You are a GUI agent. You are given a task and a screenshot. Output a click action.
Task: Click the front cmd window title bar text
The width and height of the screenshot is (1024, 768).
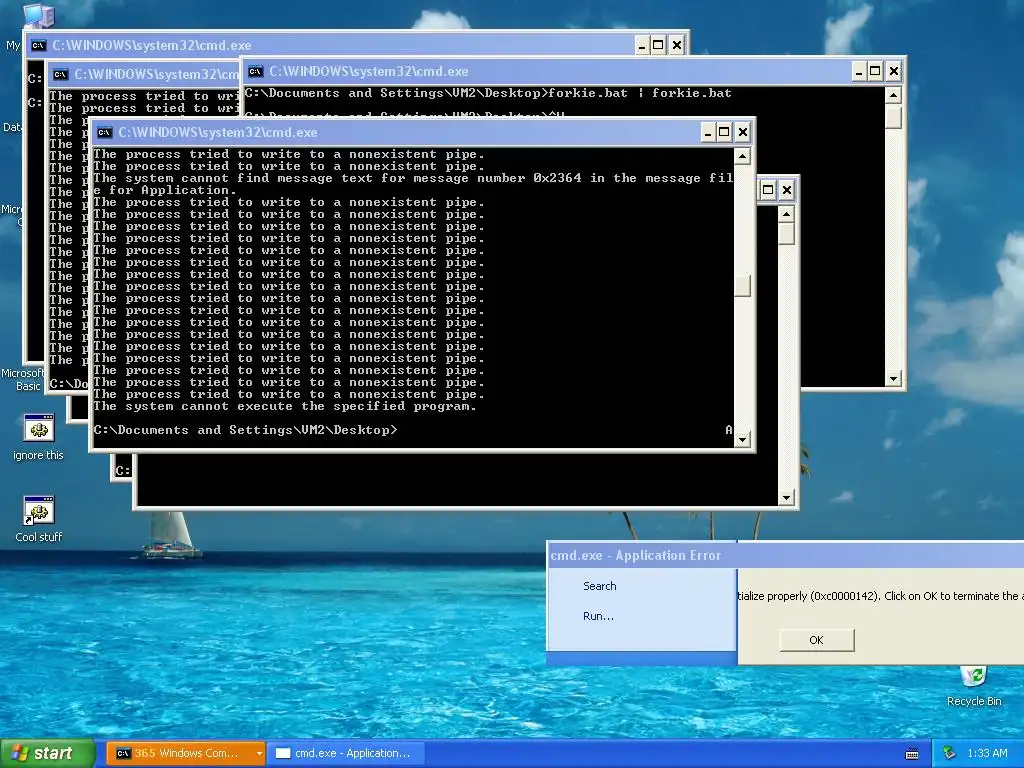coord(217,133)
